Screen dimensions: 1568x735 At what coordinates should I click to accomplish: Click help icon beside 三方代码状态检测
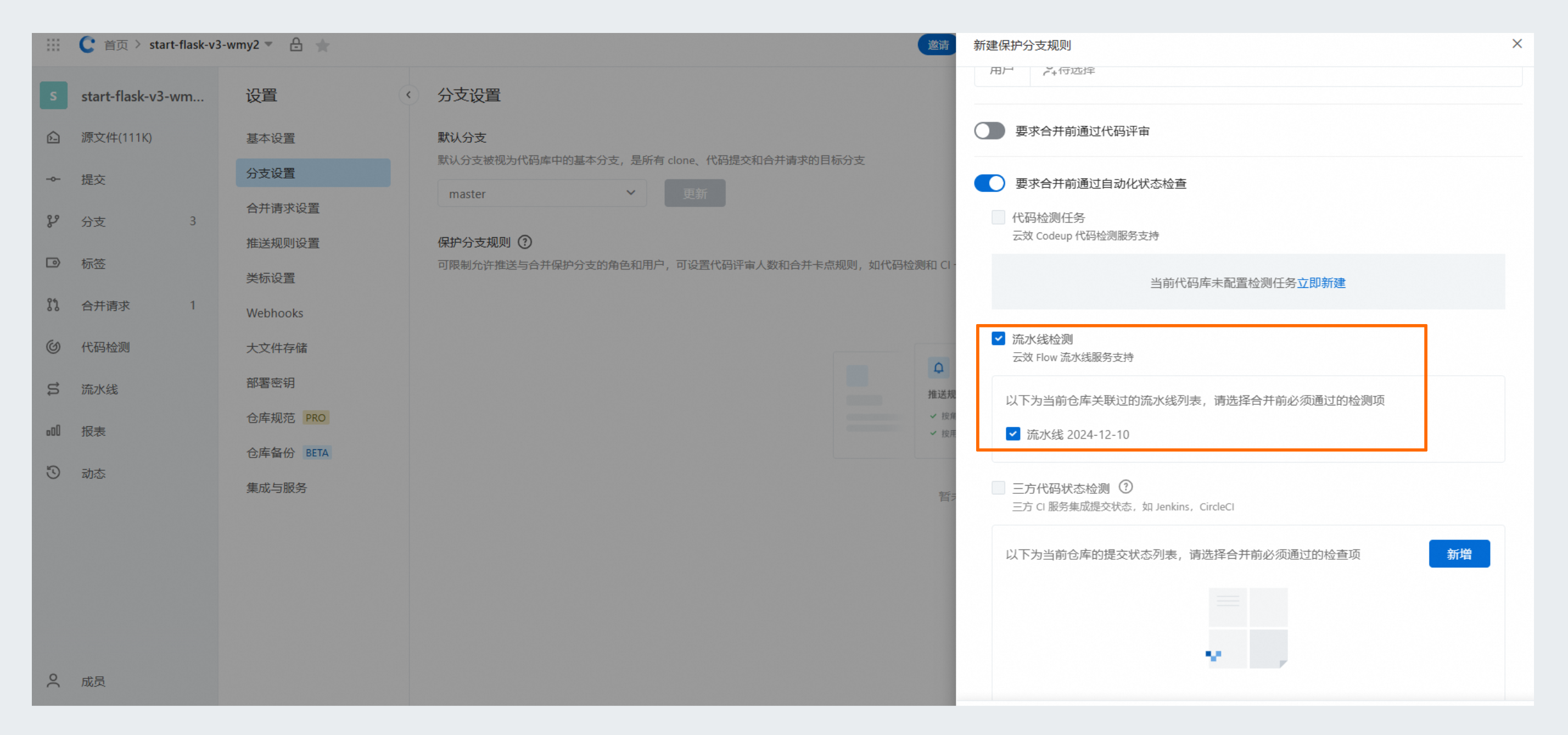pyautogui.click(x=1126, y=487)
